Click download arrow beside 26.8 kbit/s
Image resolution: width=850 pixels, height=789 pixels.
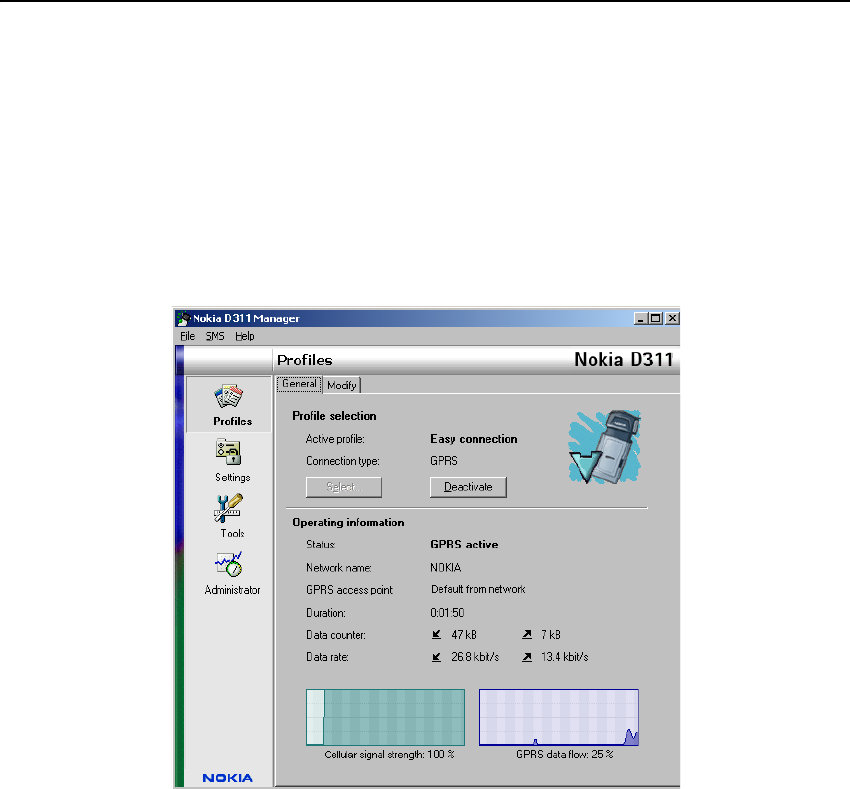[x=436, y=657]
